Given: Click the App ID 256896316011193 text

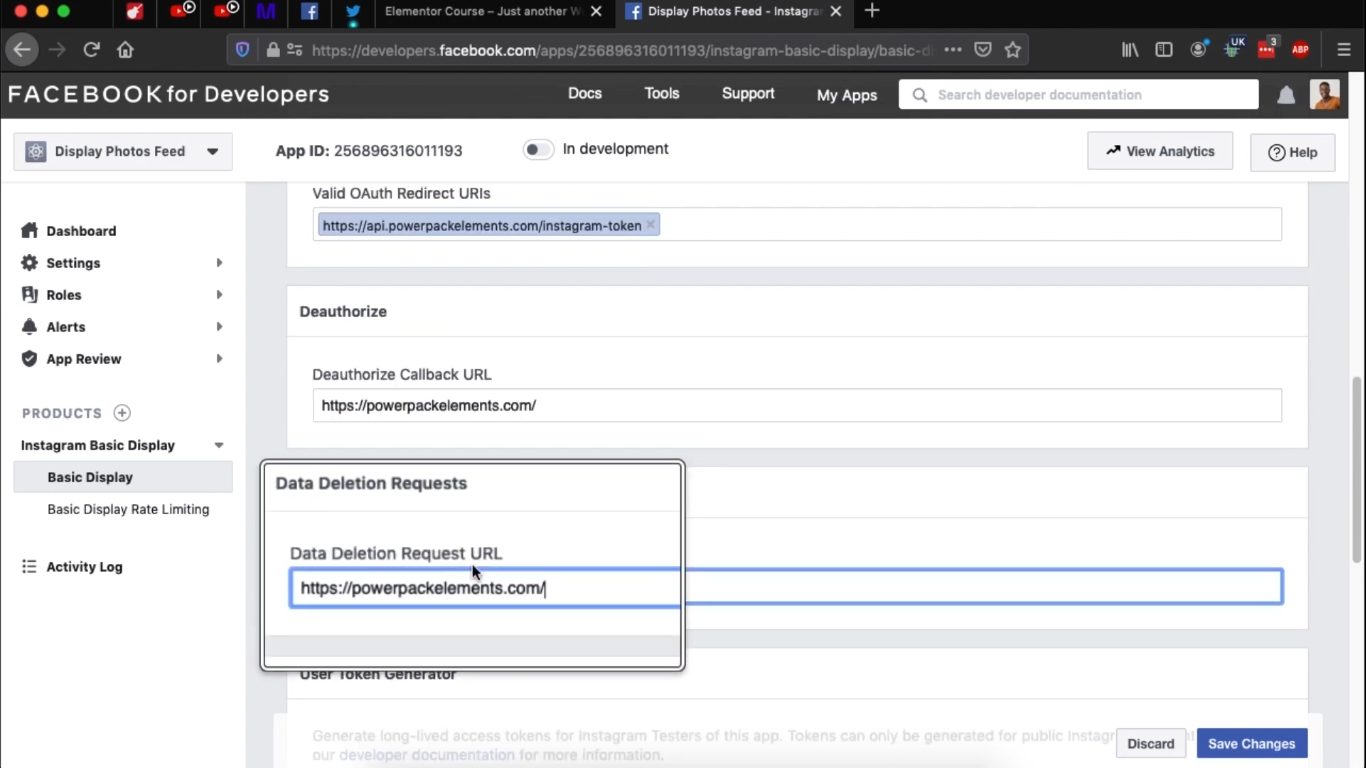Looking at the screenshot, I should click(369, 151).
